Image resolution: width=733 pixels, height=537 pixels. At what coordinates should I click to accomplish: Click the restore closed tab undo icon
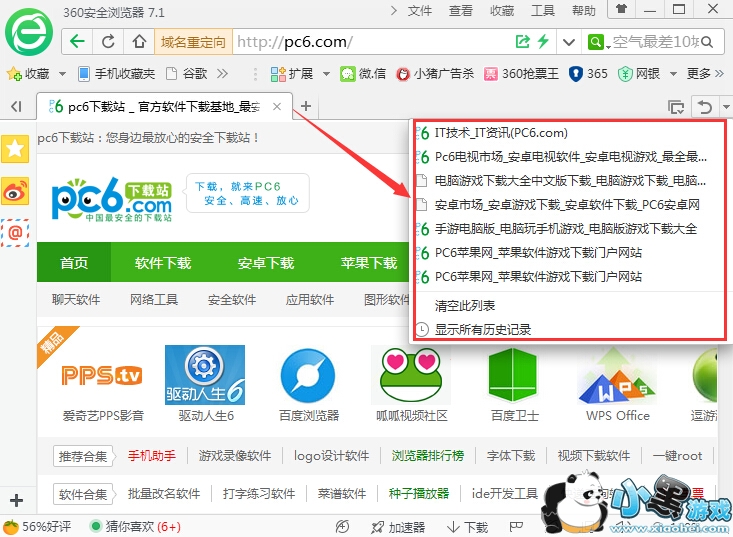(704, 107)
